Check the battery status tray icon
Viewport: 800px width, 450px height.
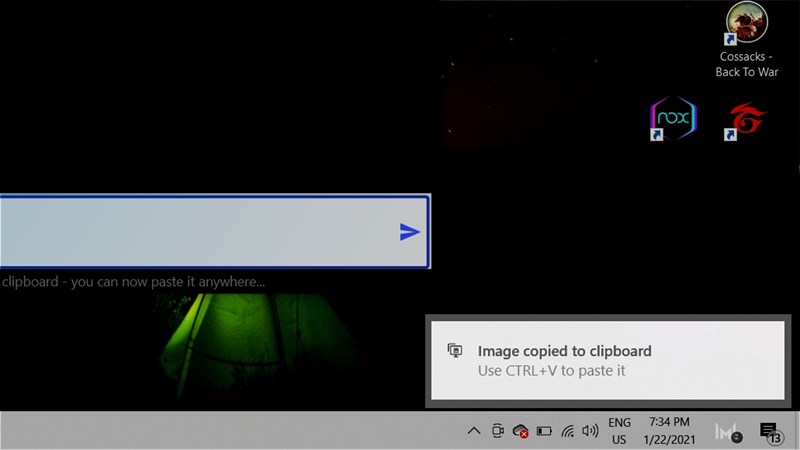(544, 431)
